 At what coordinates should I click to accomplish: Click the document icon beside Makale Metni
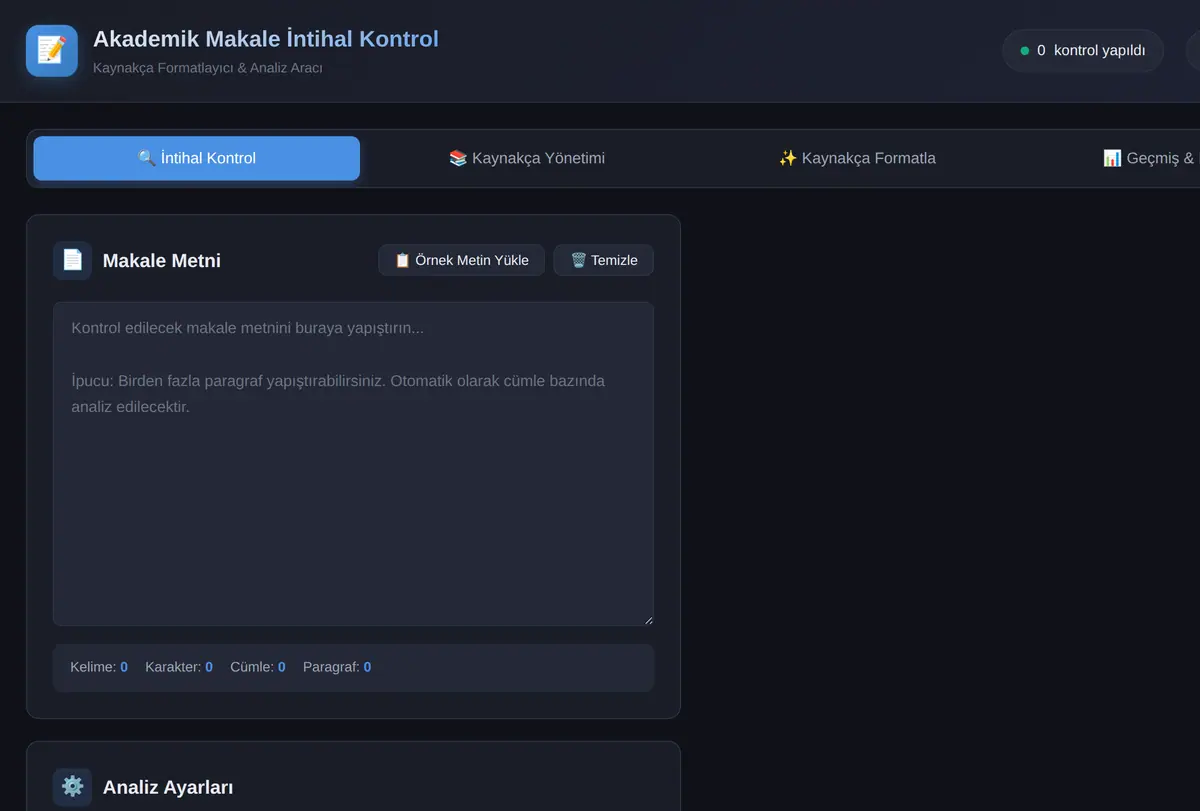(72, 260)
